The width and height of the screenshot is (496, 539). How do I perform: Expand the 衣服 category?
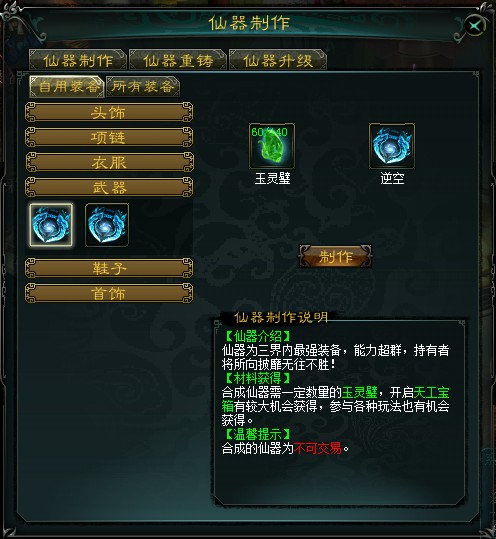109,162
